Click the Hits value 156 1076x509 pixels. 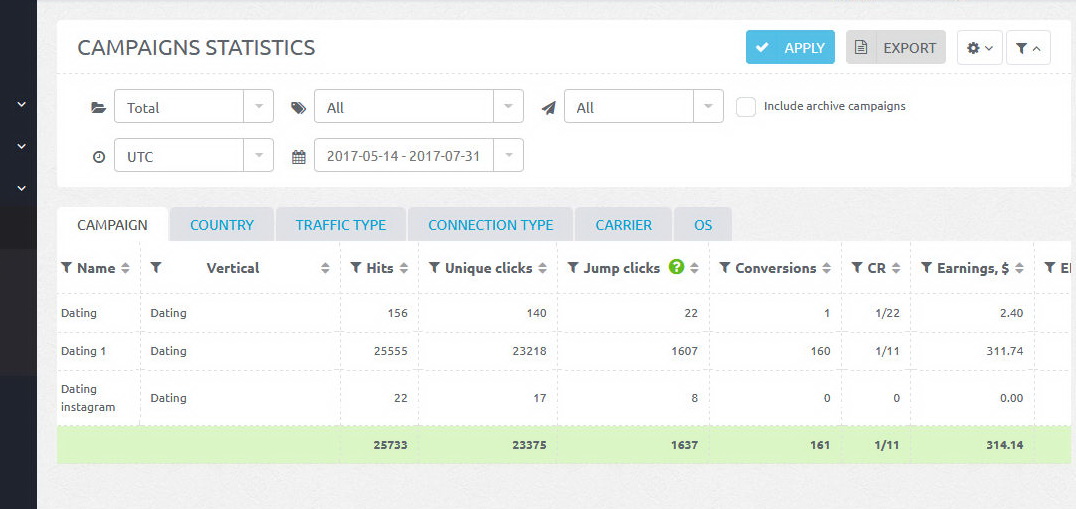397,313
